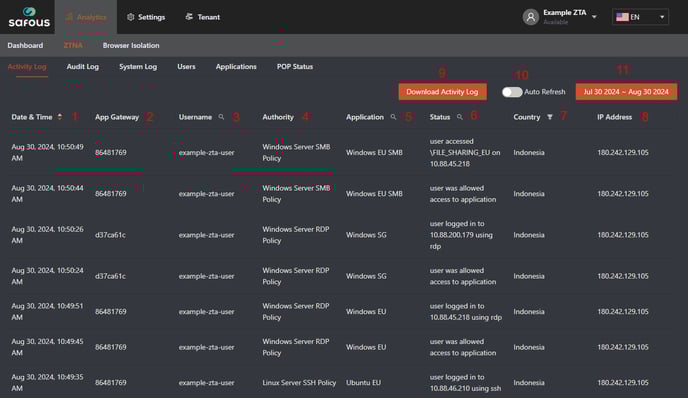This screenshot has height=398, width=688.
Task: Click 'Ubuntu EU' application cell
Action: (x=363, y=383)
